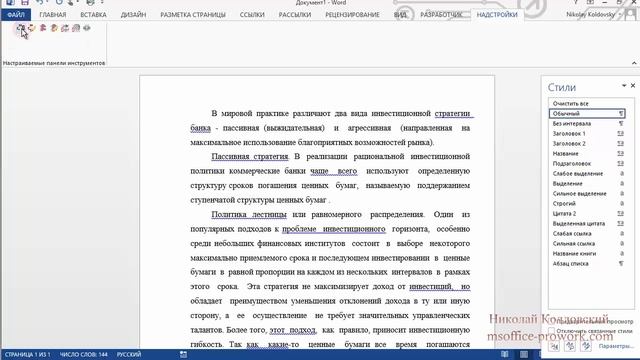Image resolution: width=640 pixels, height=360 pixels.
Task: Click the fifth add-in toolbar icon
Action: click(x=65, y=28)
